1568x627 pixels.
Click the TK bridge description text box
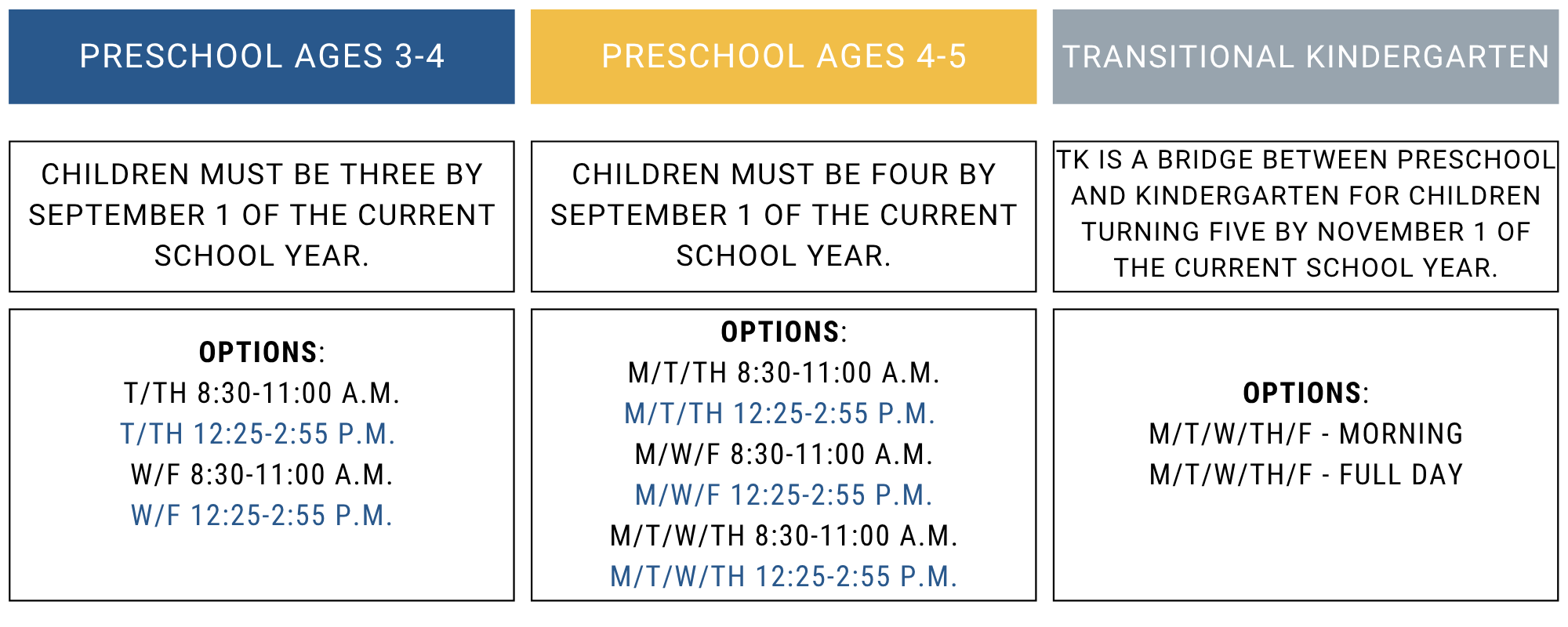click(x=1305, y=214)
